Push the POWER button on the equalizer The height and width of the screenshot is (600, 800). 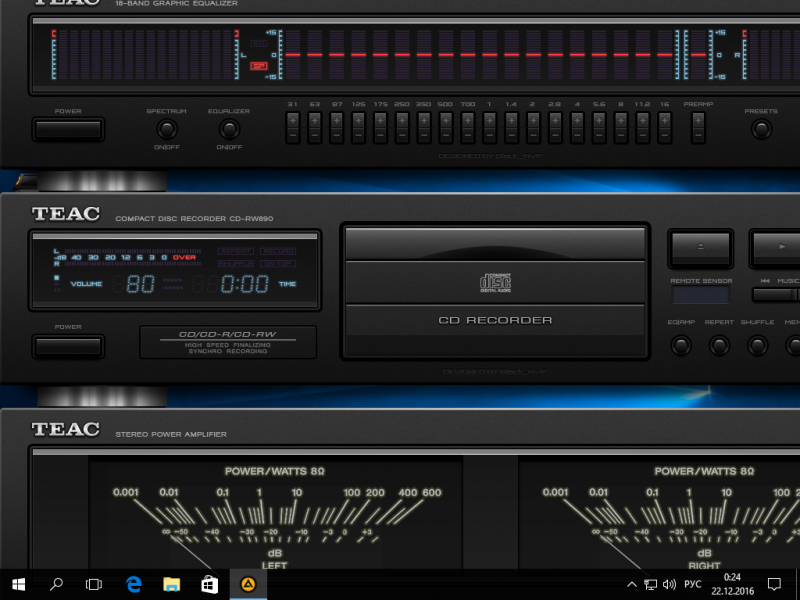pyautogui.click(x=68, y=130)
